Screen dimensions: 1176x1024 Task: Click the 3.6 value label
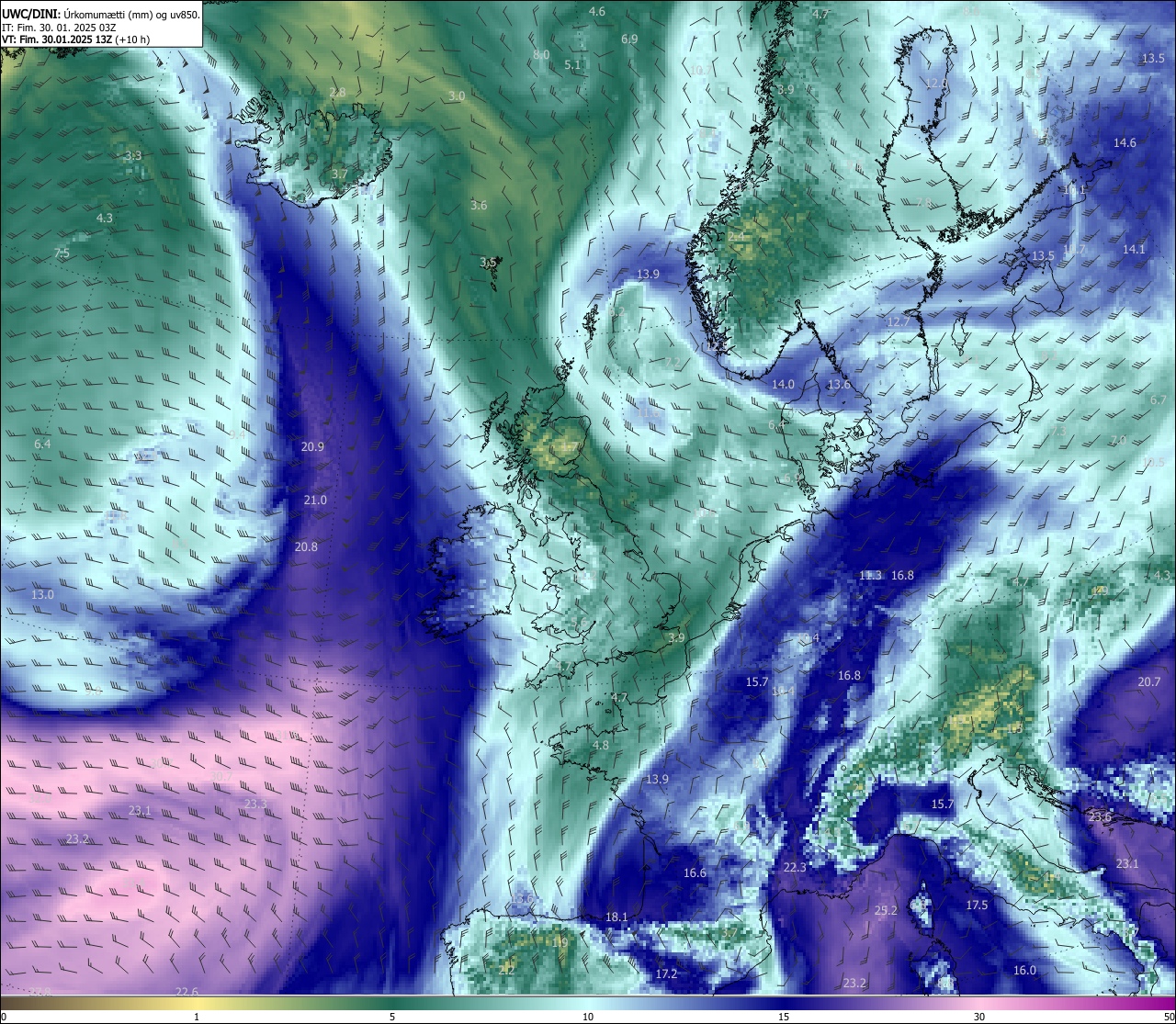click(x=479, y=206)
